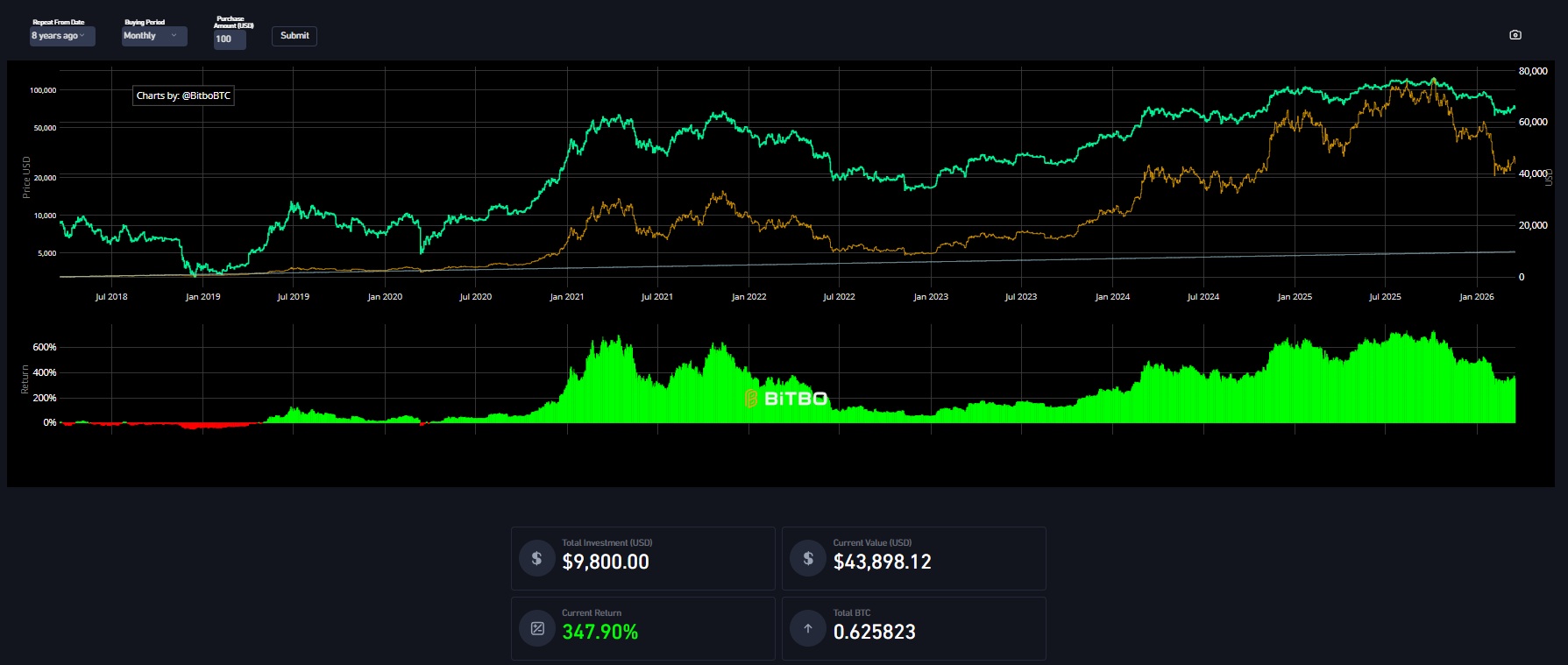Click the Charts by @BitboBTC label

point(183,96)
